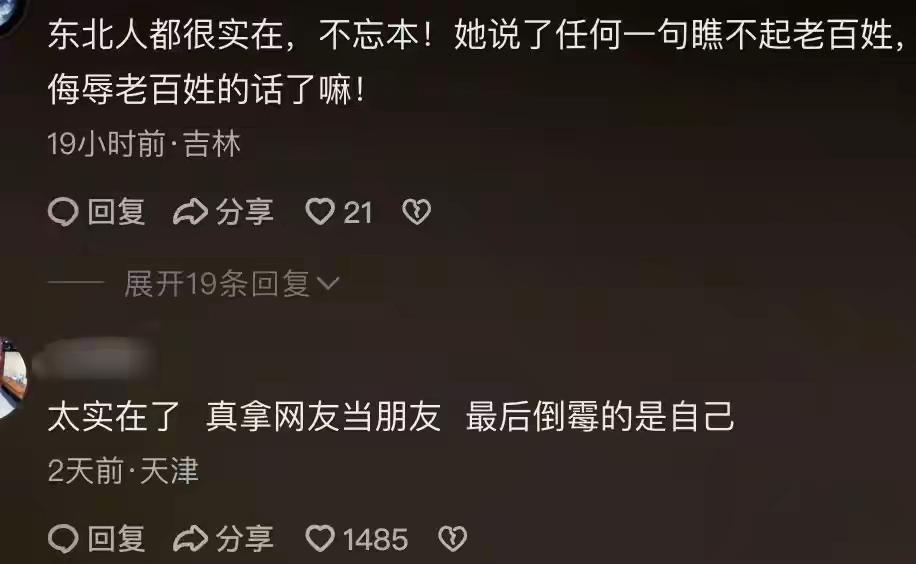Tap 回复 text under the Jilin comment
916x564 pixels.
click(116, 212)
